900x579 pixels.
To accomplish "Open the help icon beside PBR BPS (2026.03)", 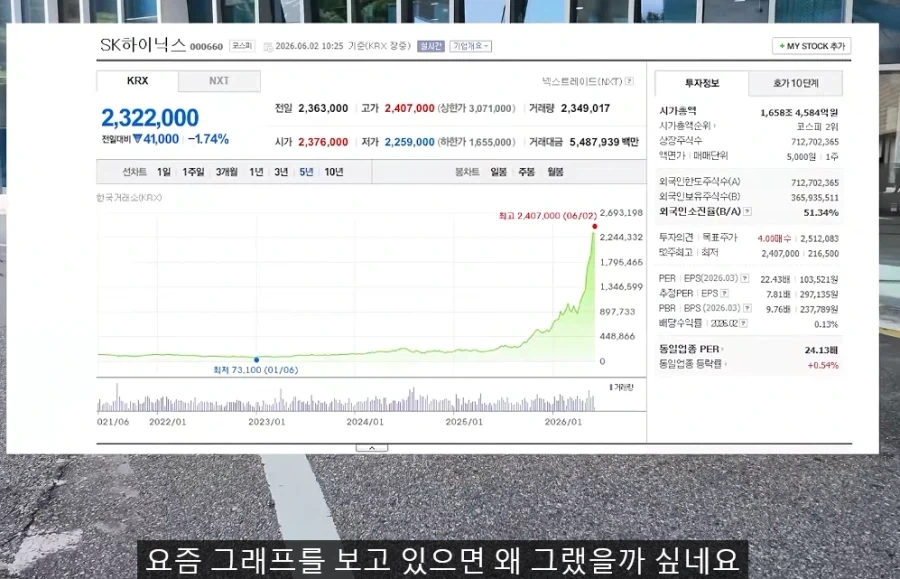I will coord(747,308).
